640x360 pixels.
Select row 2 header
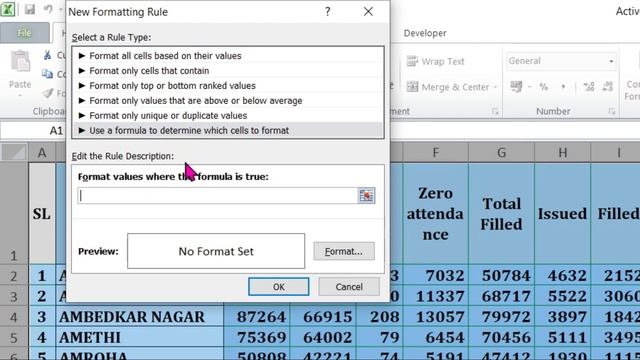pos(14,276)
